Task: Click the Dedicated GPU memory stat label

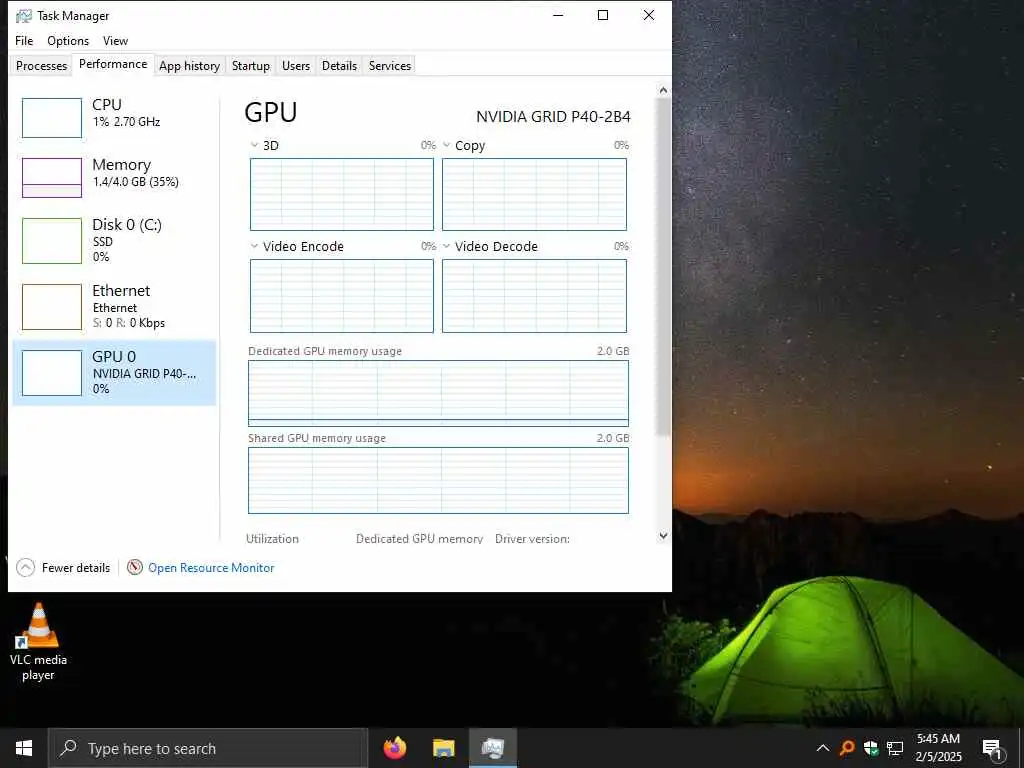Action: tap(419, 539)
